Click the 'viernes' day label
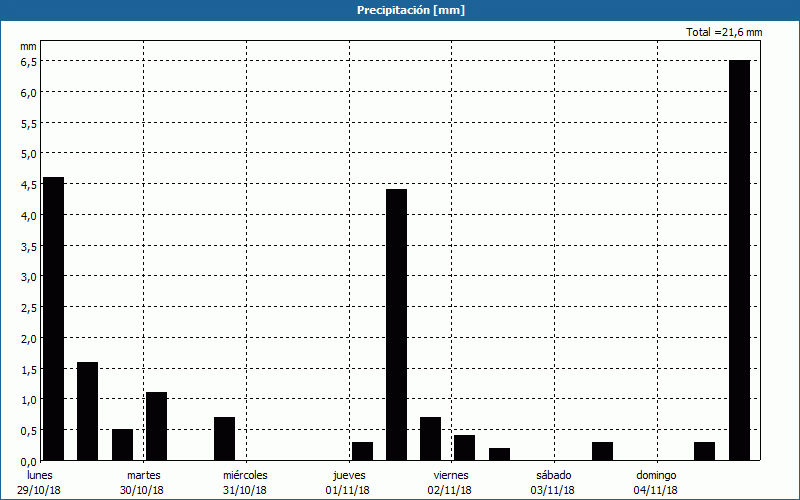The image size is (800, 500). (x=451, y=475)
